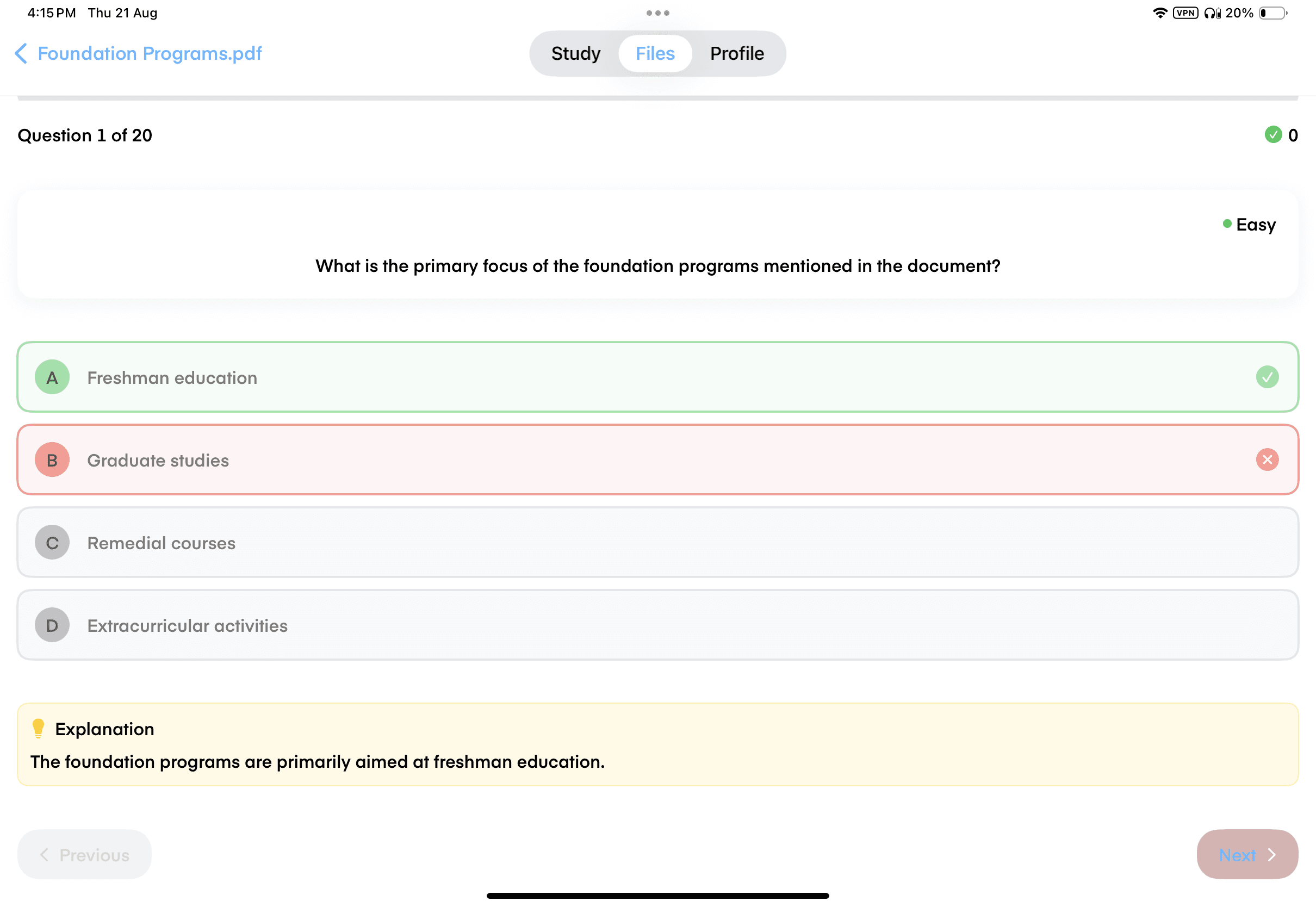Select the Files tab

point(655,53)
